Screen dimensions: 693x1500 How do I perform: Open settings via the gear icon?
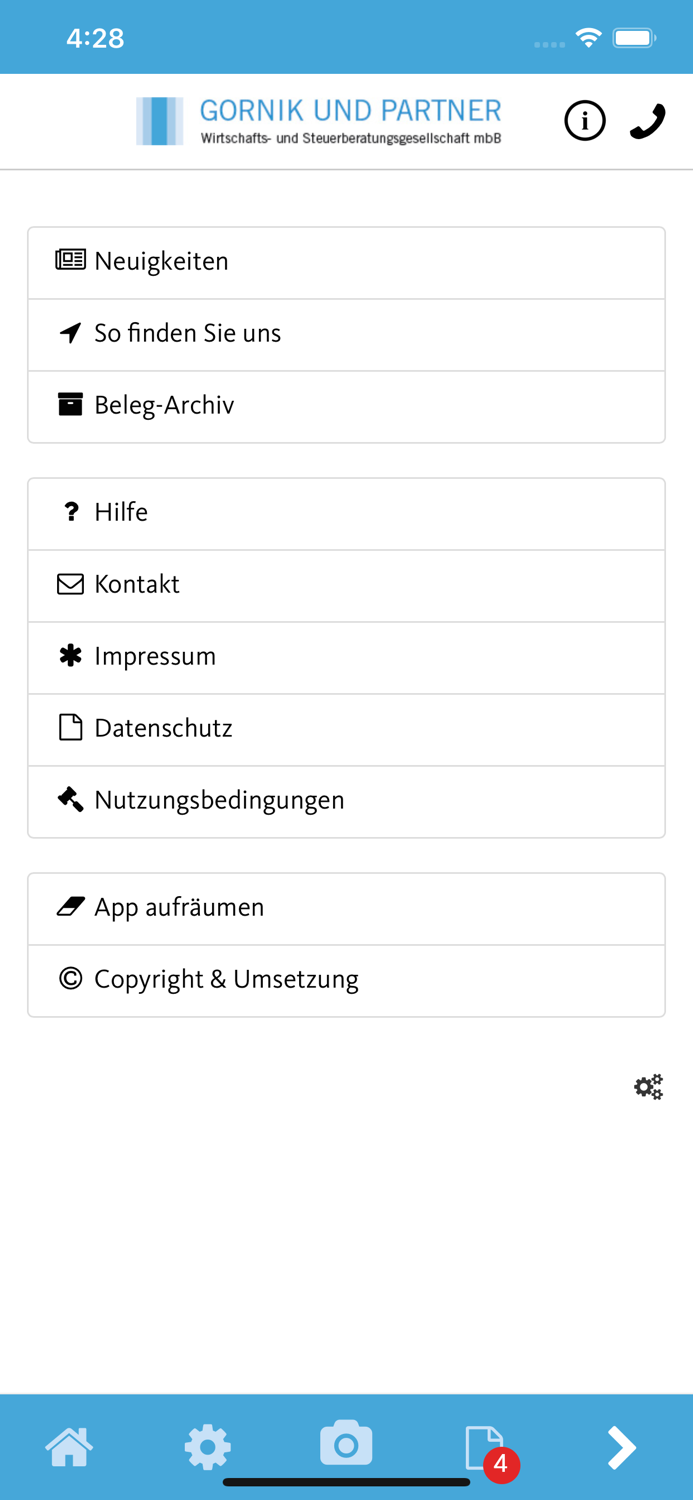[x=207, y=1447]
